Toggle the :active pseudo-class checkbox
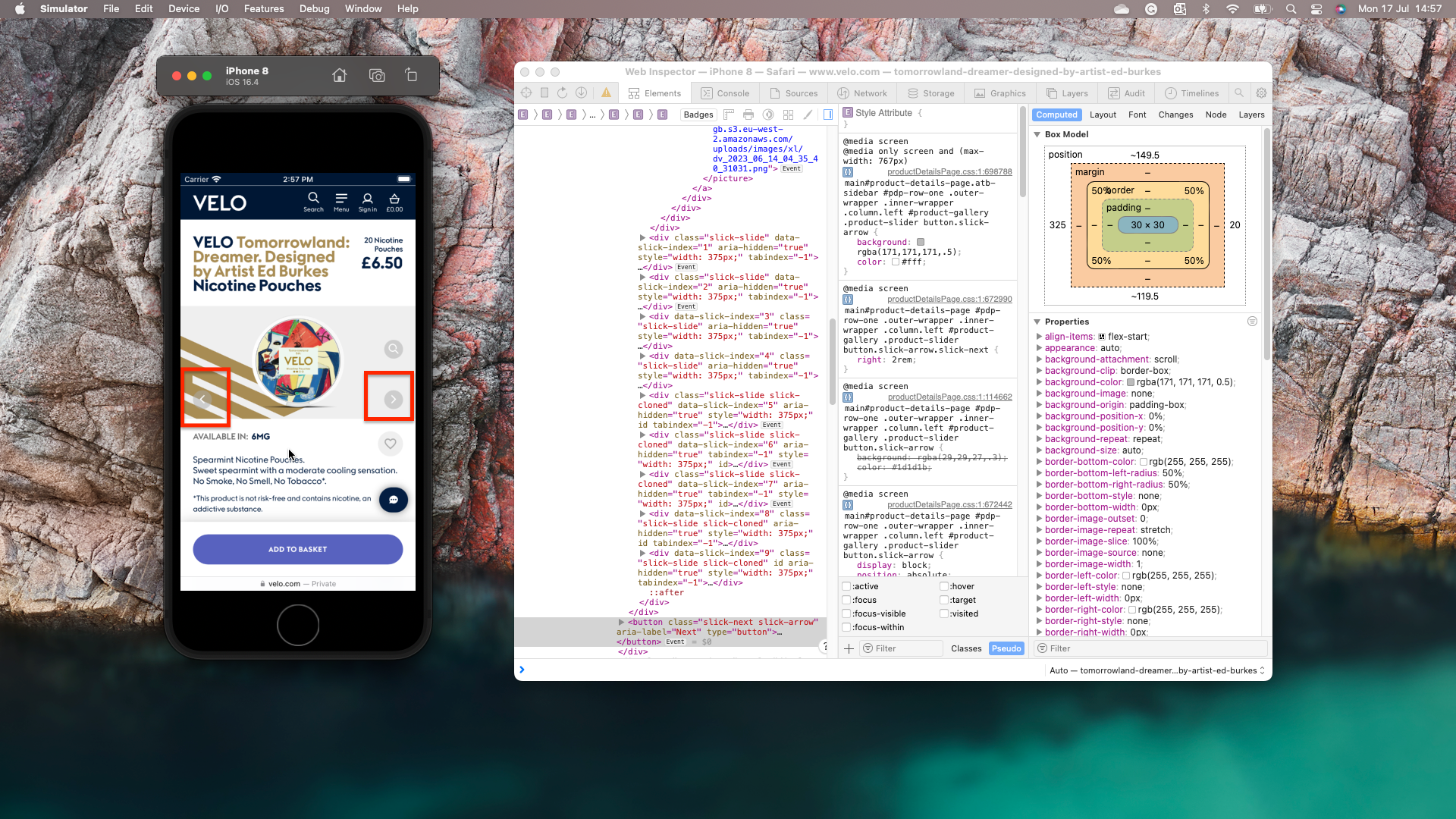The width and height of the screenshot is (1456, 819). point(846,586)
